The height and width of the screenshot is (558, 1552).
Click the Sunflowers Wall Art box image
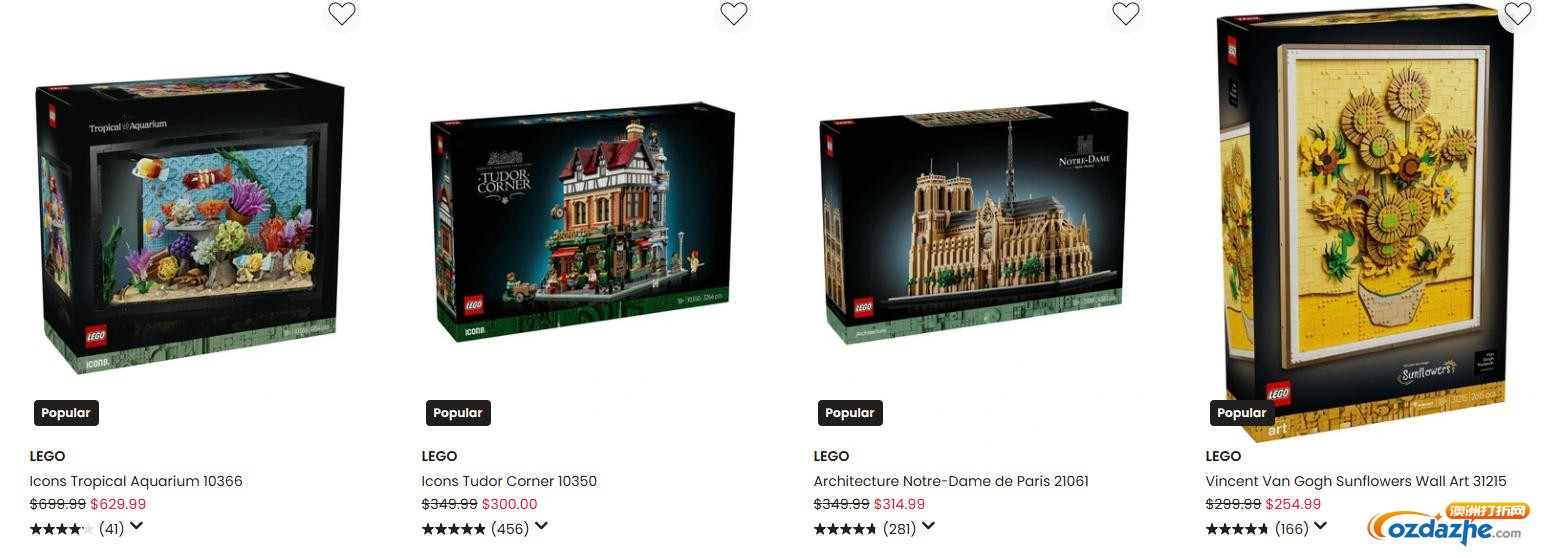1366,224
